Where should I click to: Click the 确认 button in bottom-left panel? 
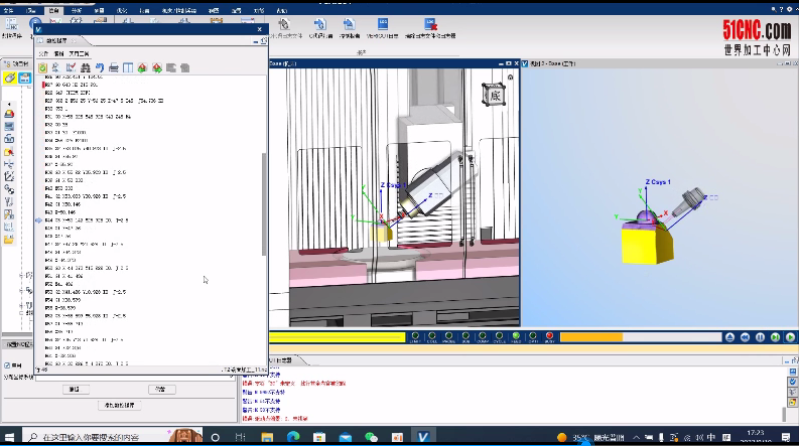[73, 388]
